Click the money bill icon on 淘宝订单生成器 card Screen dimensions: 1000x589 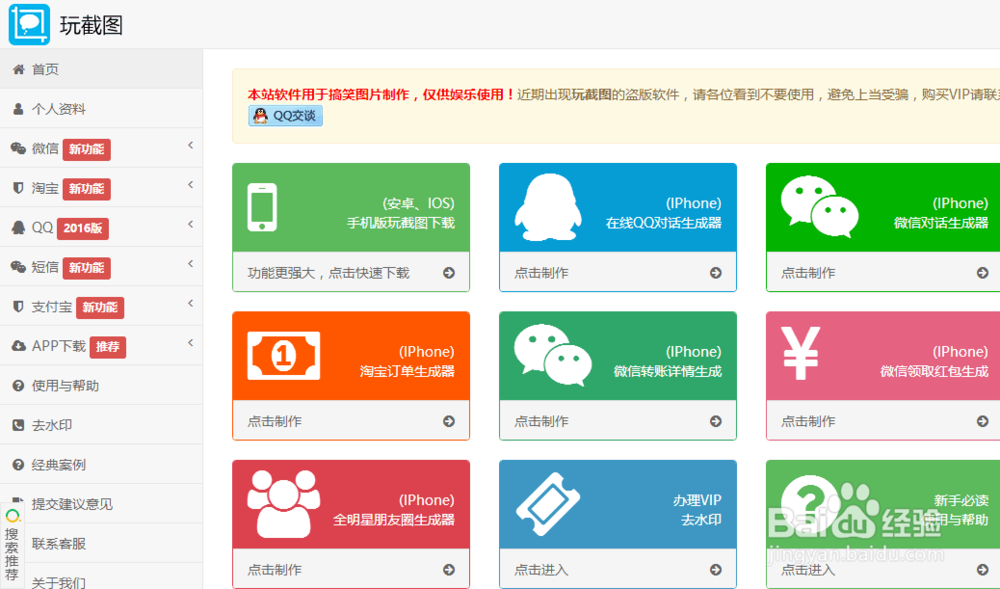(x=284, y=356)
